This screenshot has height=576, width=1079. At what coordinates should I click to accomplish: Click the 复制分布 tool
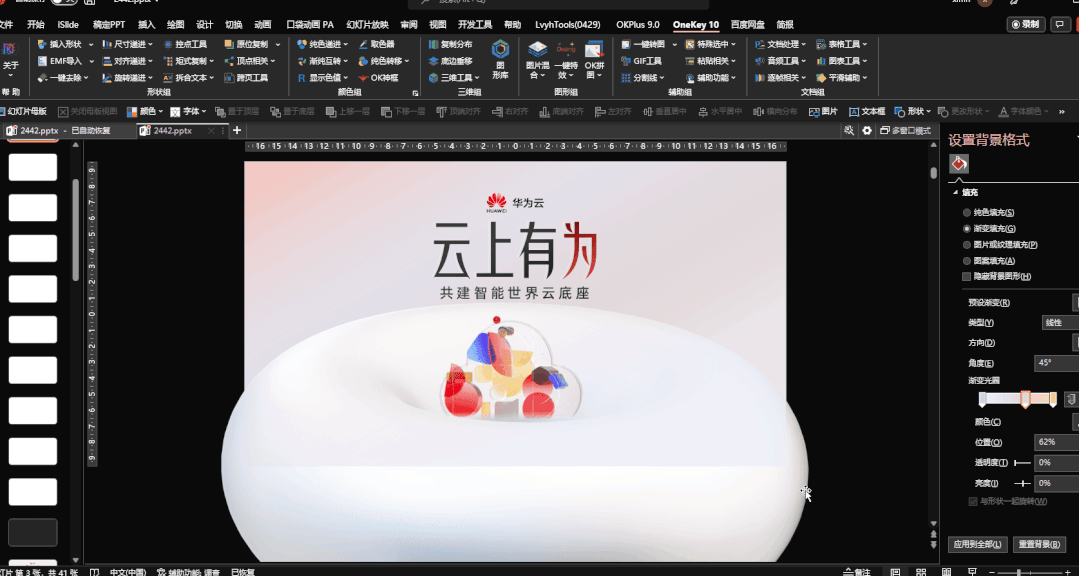450,44
